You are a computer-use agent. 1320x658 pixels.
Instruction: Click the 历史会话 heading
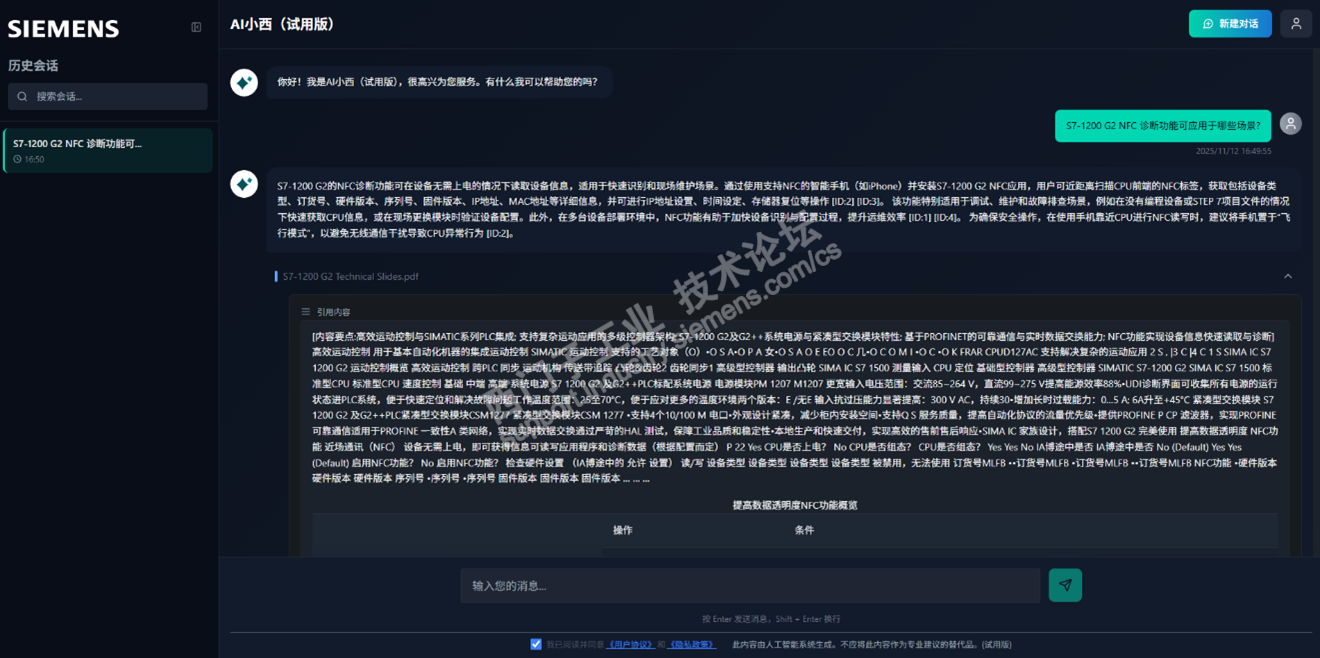33,66
